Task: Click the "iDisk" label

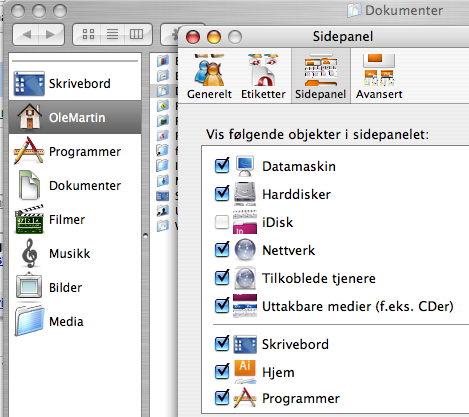Action: (x=278, y=222)
